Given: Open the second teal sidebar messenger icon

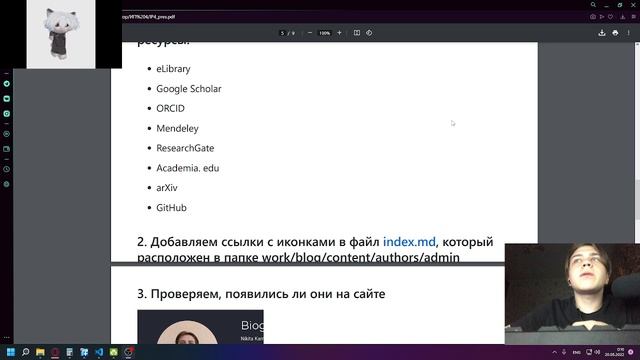Looking at the screenshot, I should (x=7, y=99).
